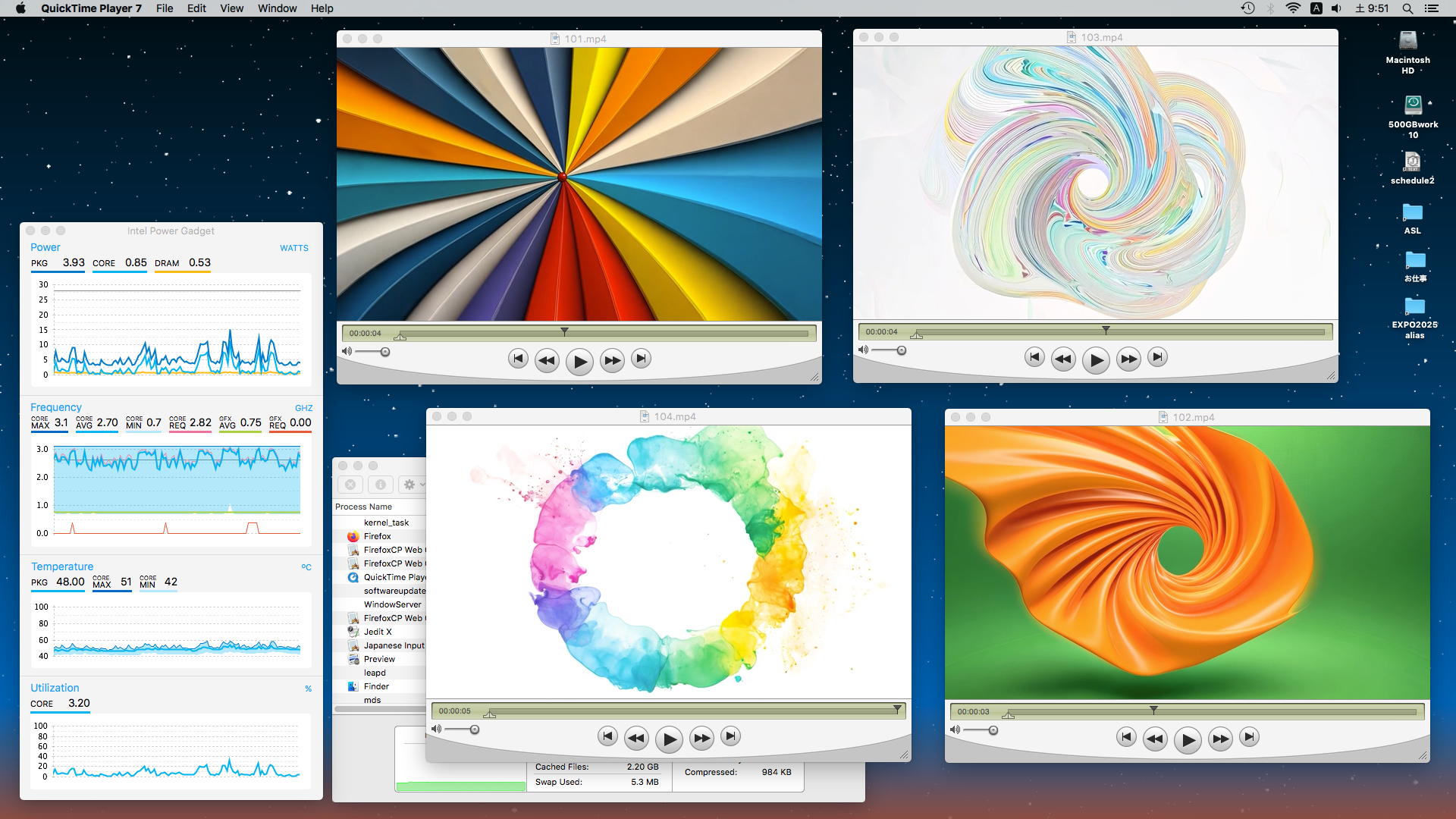Go to beginning of 101.mp4
The width and height of the screenshot is (1456, 819).
[518, 359]
